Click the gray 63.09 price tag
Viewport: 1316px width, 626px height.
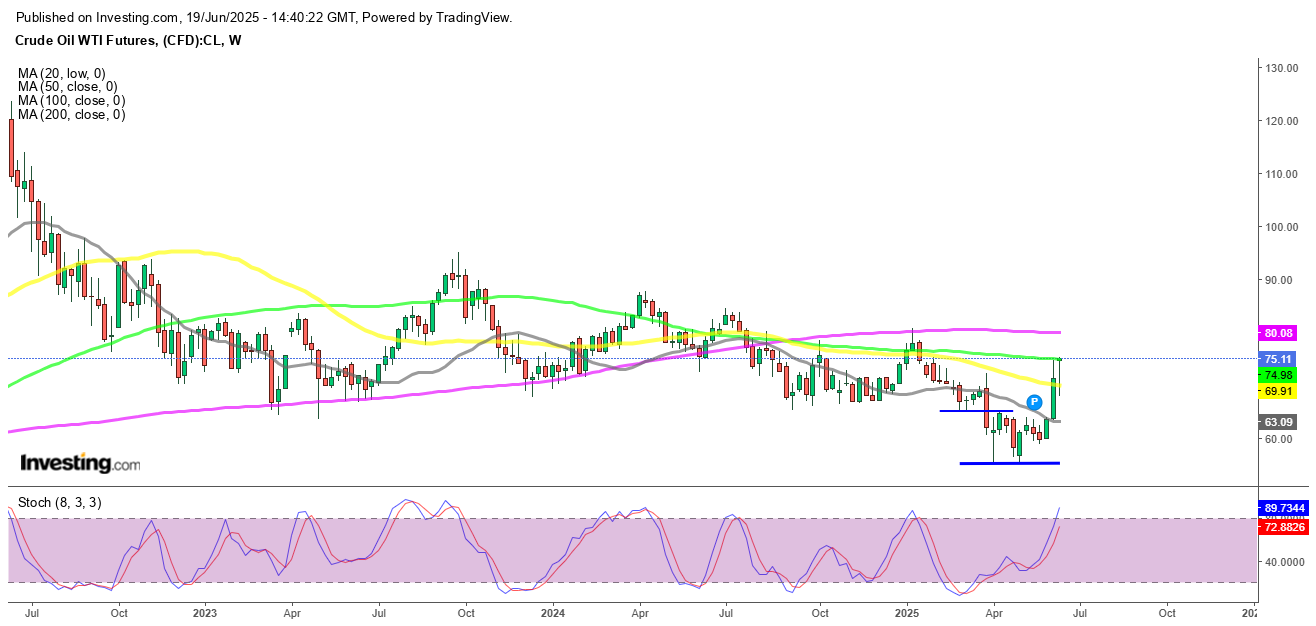pyautogui.click(x=1279, y=422)
